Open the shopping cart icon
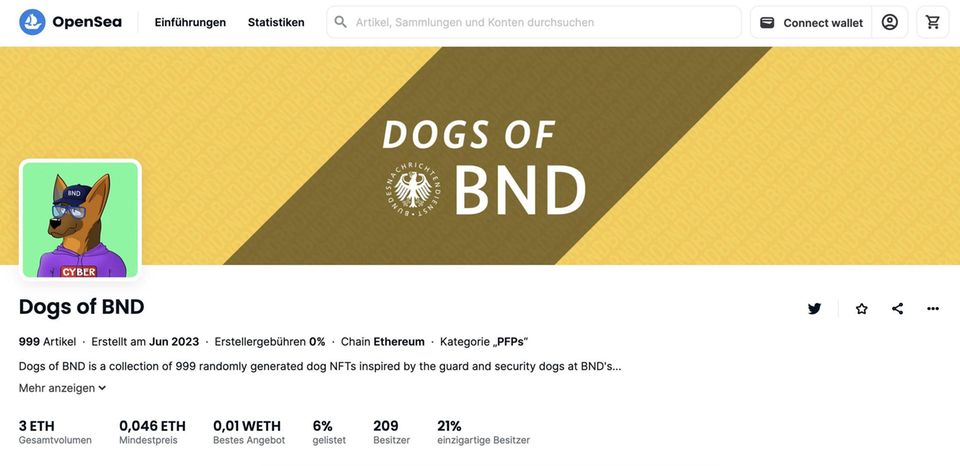960x466 pixels. point(932,23)
